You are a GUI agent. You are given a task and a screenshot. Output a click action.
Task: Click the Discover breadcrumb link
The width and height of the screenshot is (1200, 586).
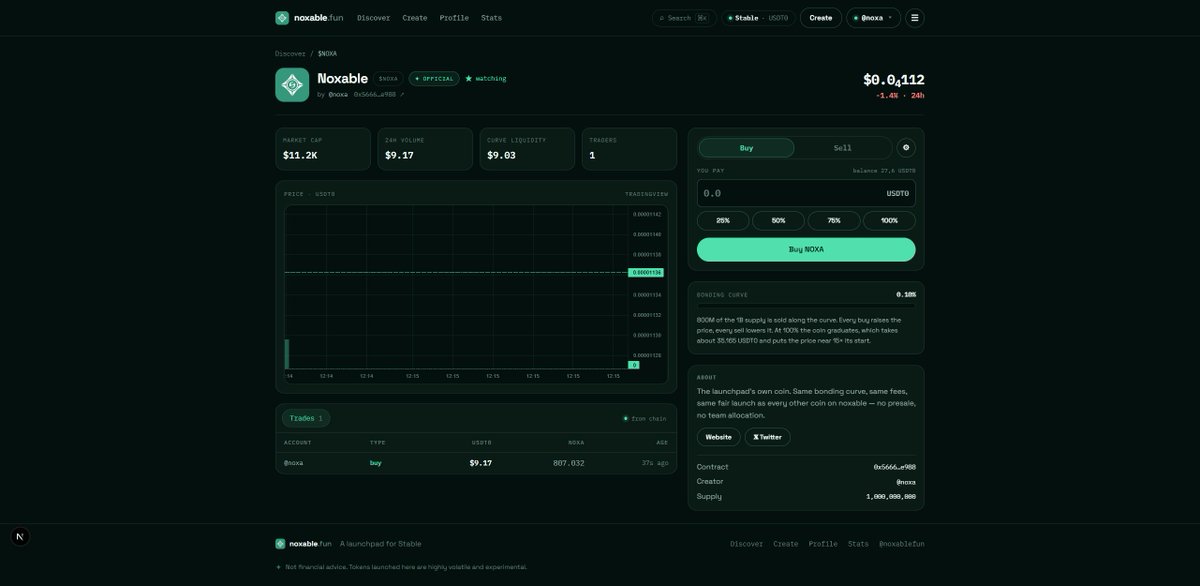(290, 53)
